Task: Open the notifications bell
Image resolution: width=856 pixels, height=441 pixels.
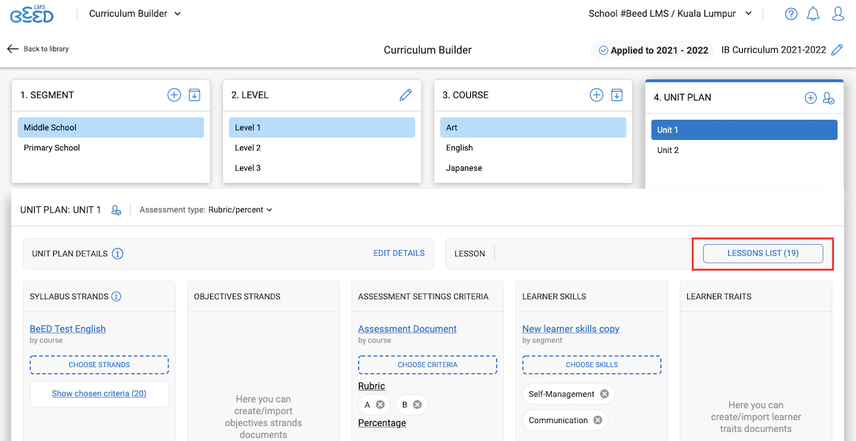Action: 813,14
